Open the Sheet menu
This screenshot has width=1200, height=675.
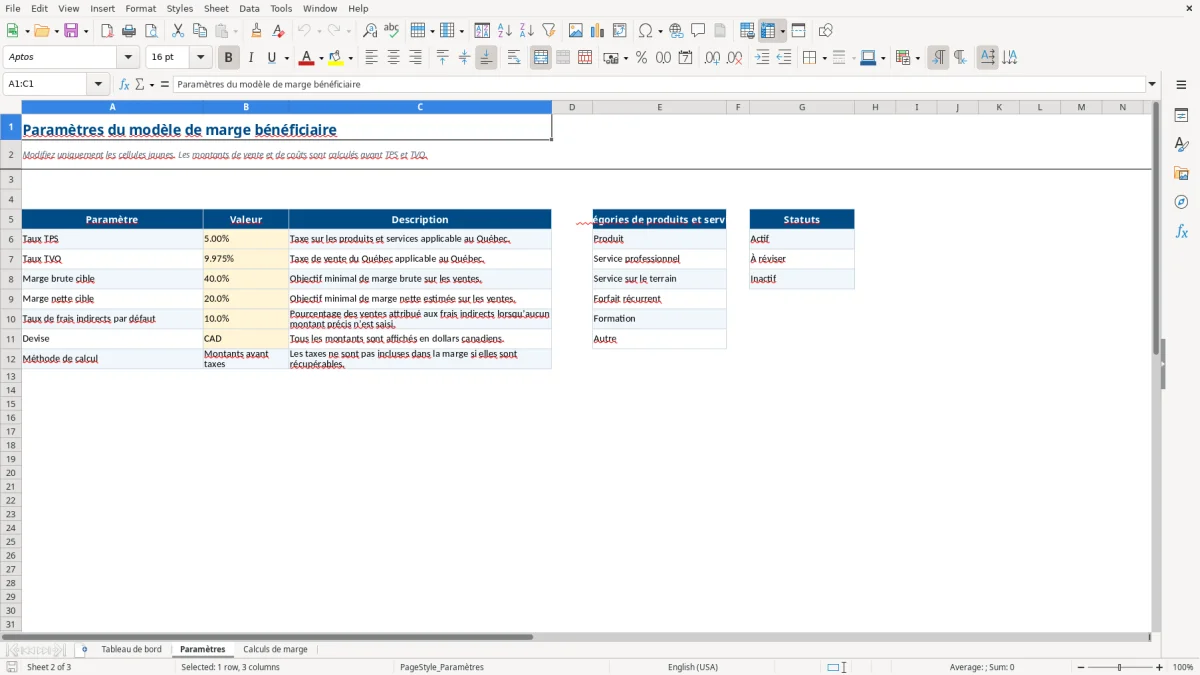point(217,8)
